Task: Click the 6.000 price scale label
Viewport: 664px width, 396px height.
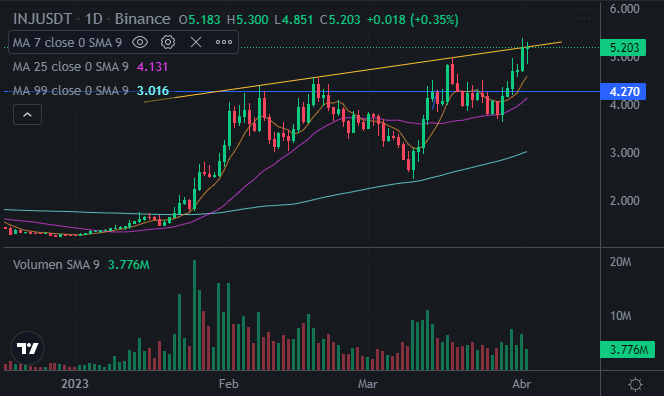Action: (x=624, y=8)
